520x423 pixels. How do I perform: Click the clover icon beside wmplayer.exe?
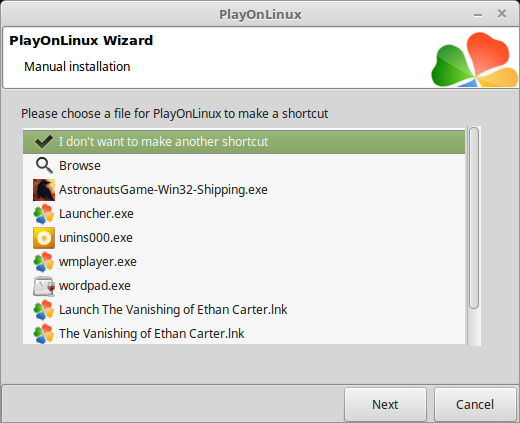tap(44, 262)
